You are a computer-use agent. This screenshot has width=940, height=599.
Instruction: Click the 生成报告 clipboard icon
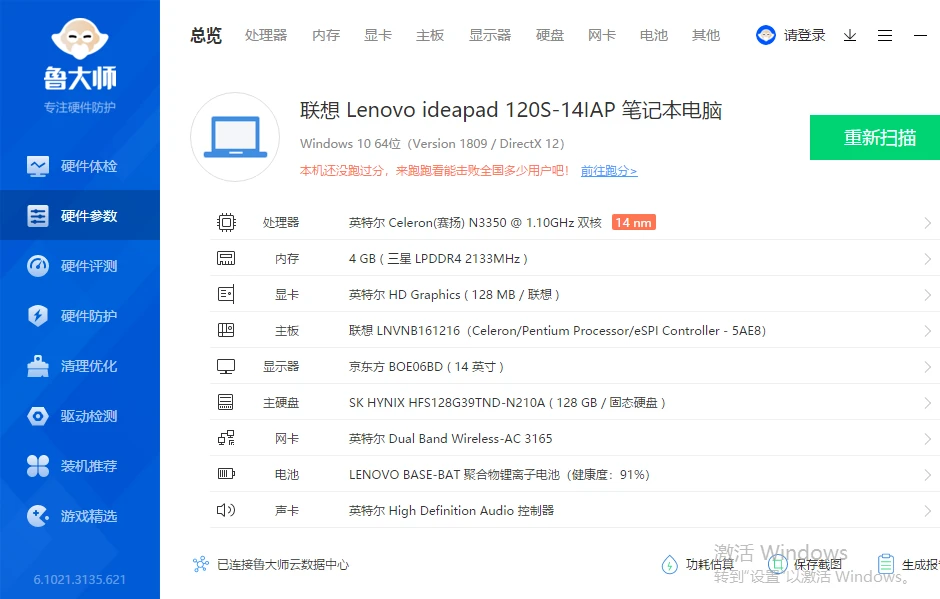coord(885,564)
